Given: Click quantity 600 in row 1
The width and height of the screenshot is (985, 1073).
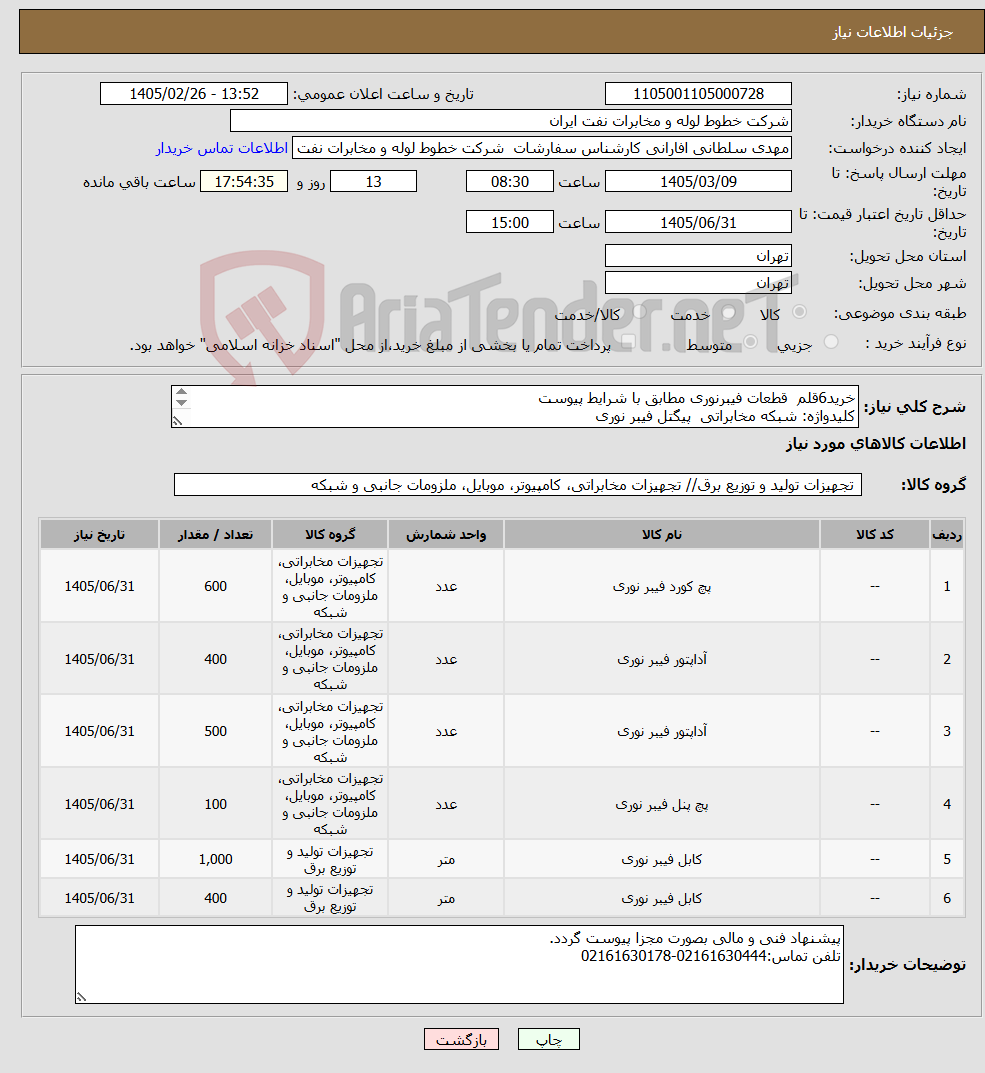Looking at the screenshot, I should point(215,586).
